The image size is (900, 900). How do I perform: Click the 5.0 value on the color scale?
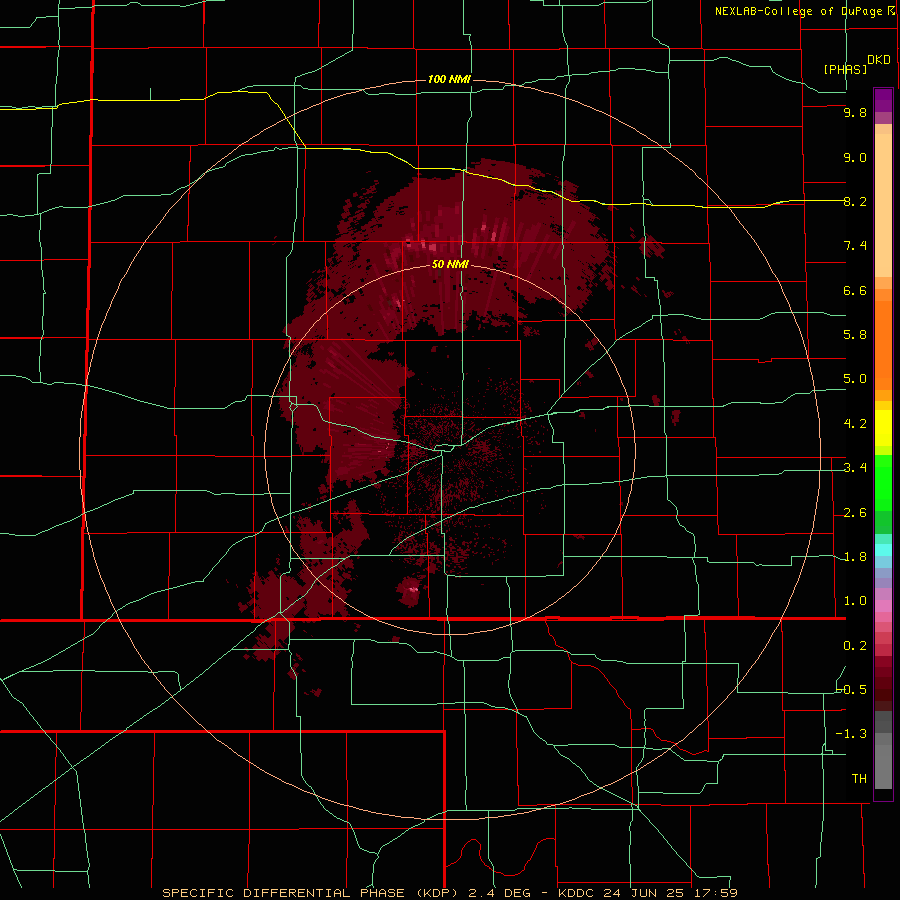(x=855, y=379)
